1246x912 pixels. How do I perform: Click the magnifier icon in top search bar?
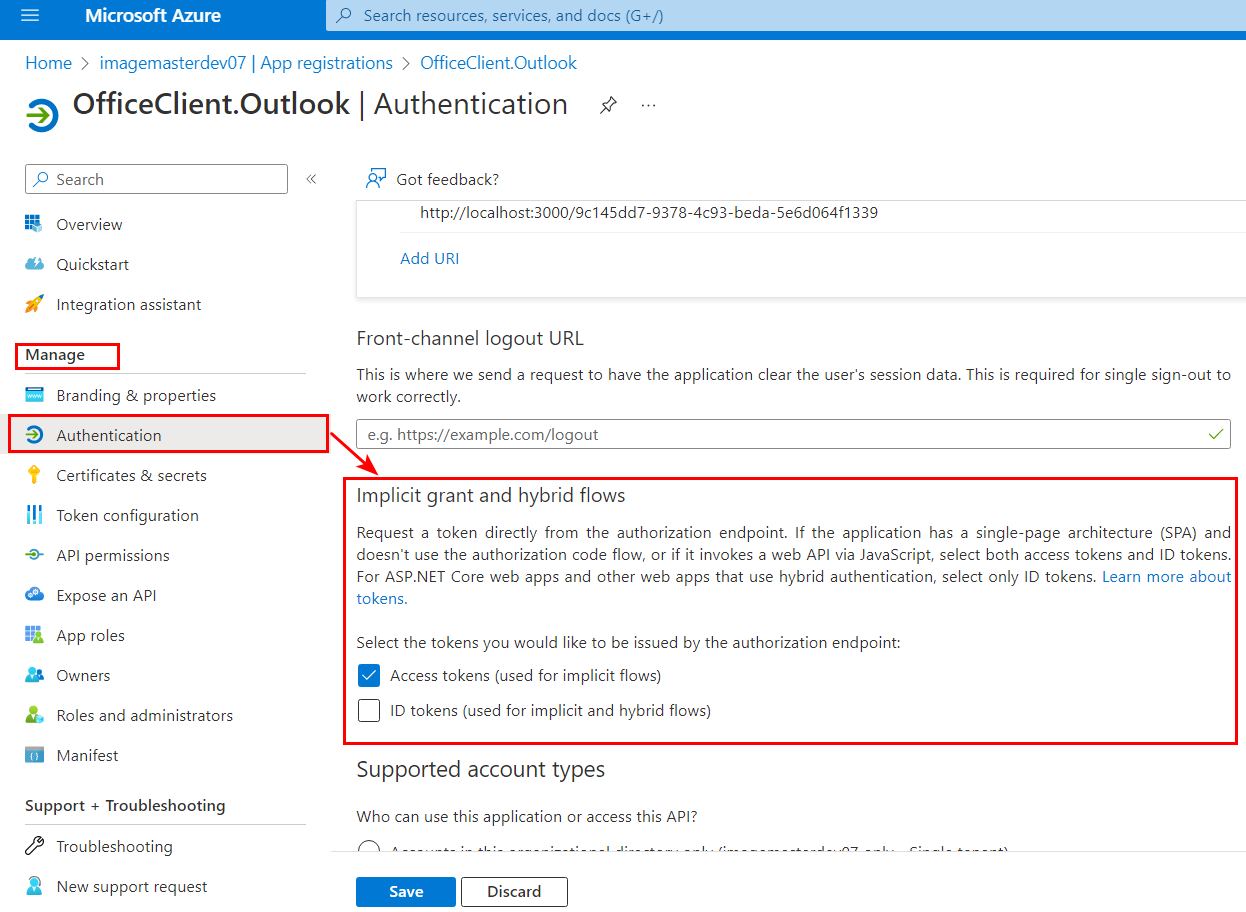[x=345, y=15]
